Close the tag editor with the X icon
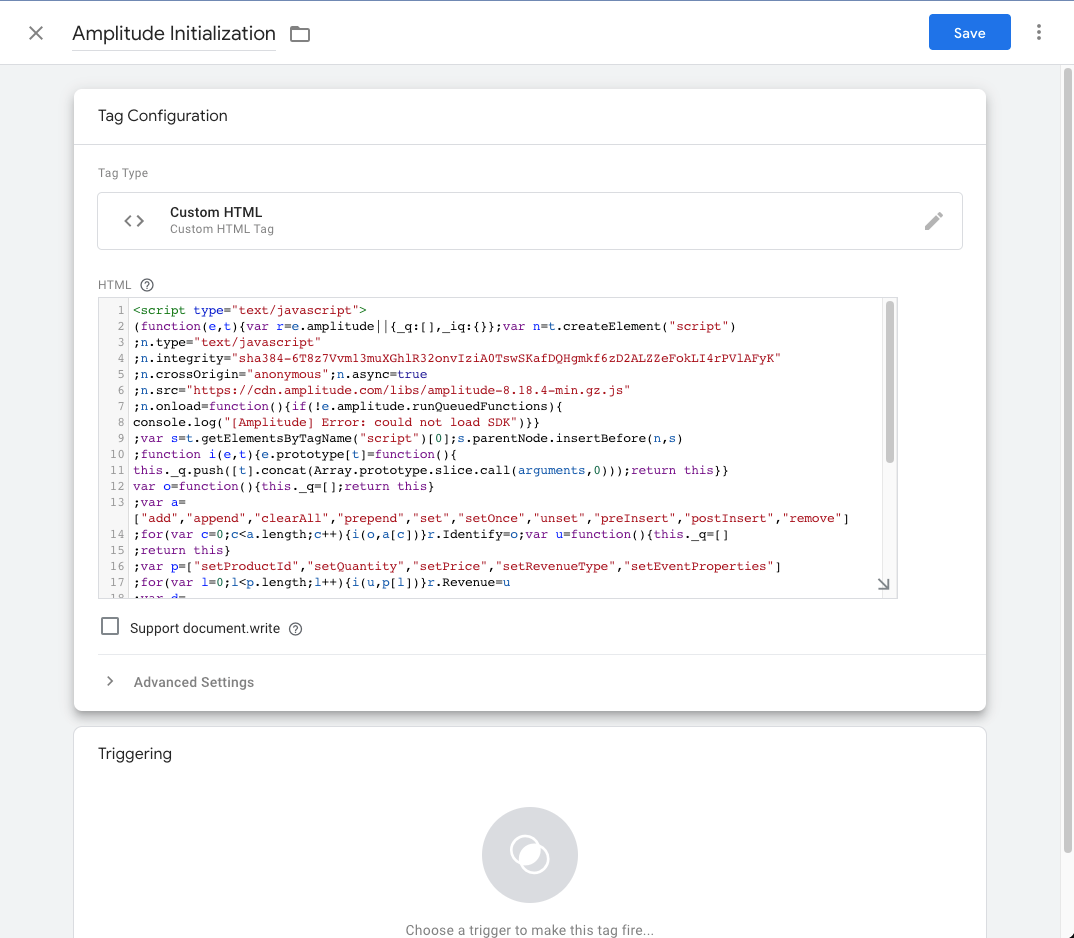 [x=36, y=33]
